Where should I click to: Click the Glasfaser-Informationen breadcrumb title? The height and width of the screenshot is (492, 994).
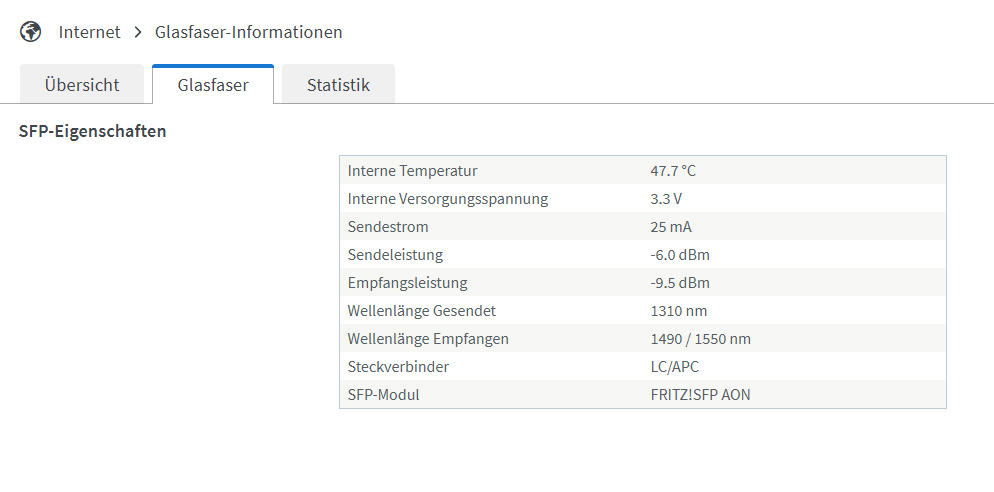coord(248,32)
